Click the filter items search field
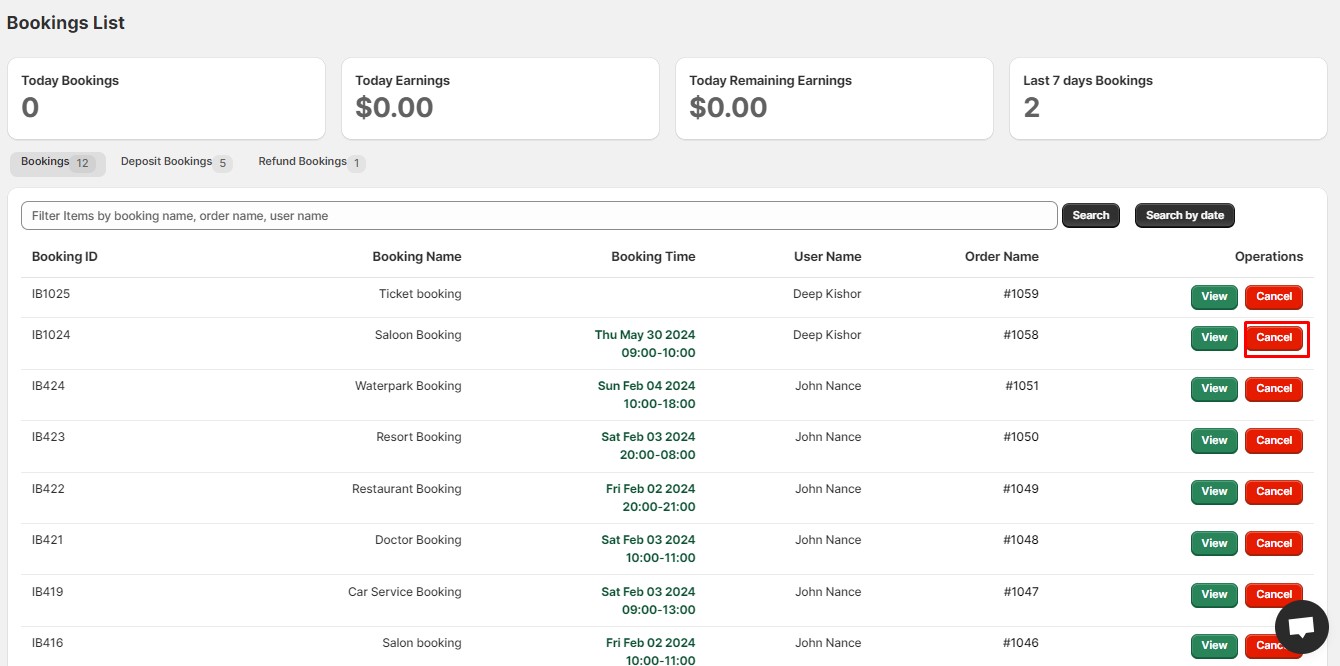Image resolution: width=1340 pixels, height=666 pixels. pos(539,216)
